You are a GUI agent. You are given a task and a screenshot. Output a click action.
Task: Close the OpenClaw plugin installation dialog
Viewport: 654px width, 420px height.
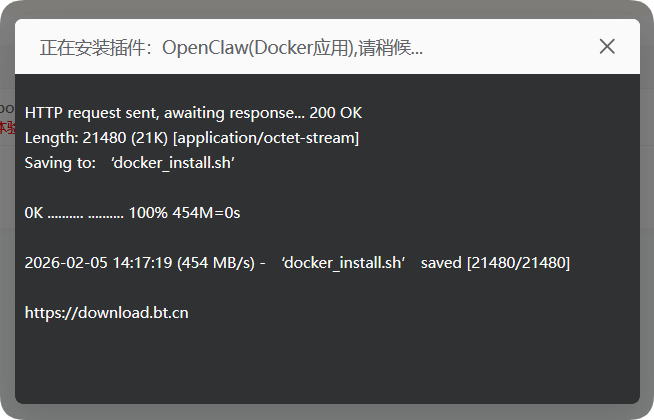[607, 46]
